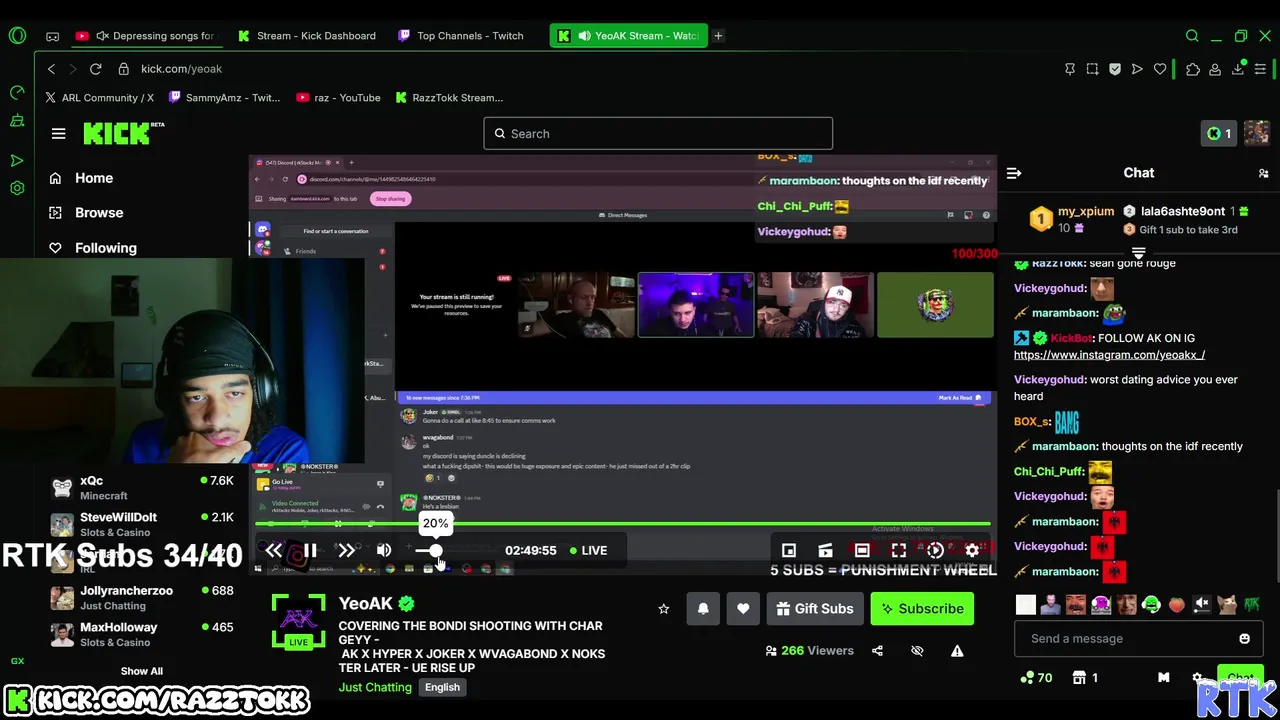The image size is (1280, 720).
Task: Reload the current page
Action: (x=95, y=69)
